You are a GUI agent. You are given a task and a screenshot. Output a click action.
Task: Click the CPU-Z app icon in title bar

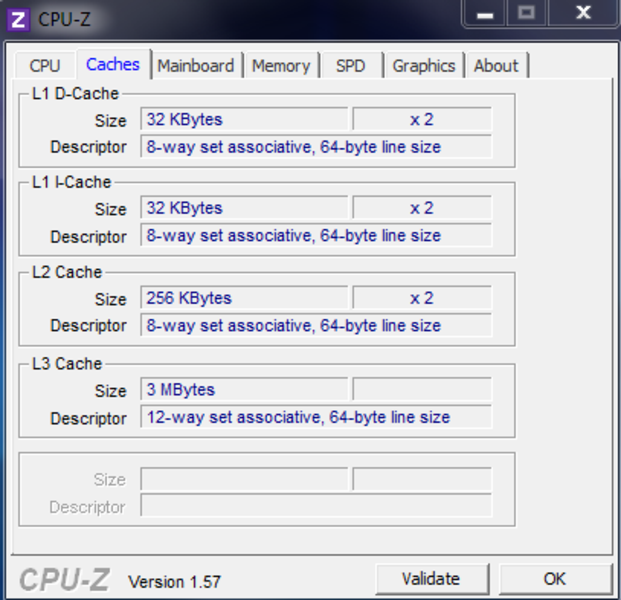click(18, 19)
